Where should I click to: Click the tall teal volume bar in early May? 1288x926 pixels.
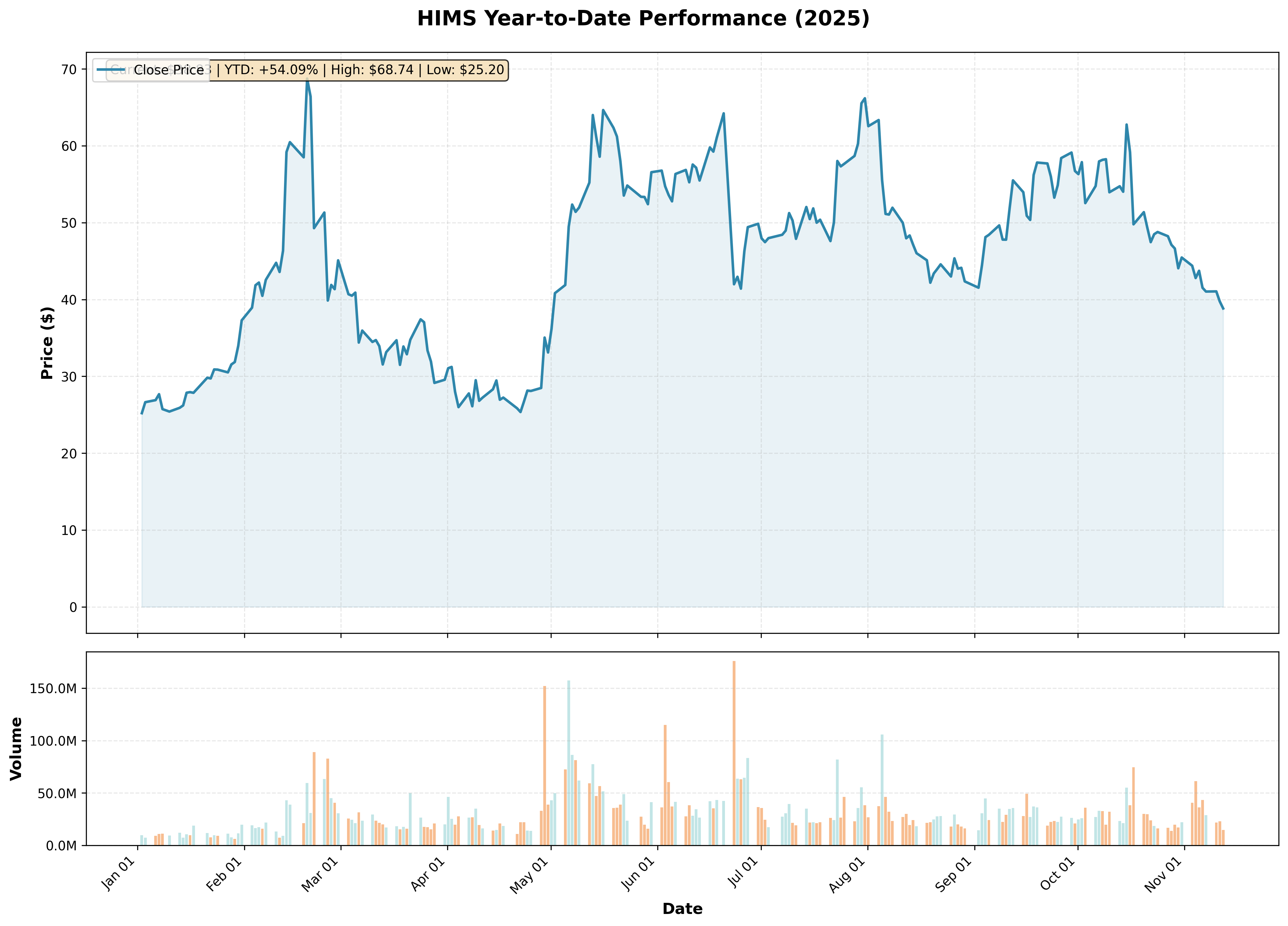pos(569,763)
